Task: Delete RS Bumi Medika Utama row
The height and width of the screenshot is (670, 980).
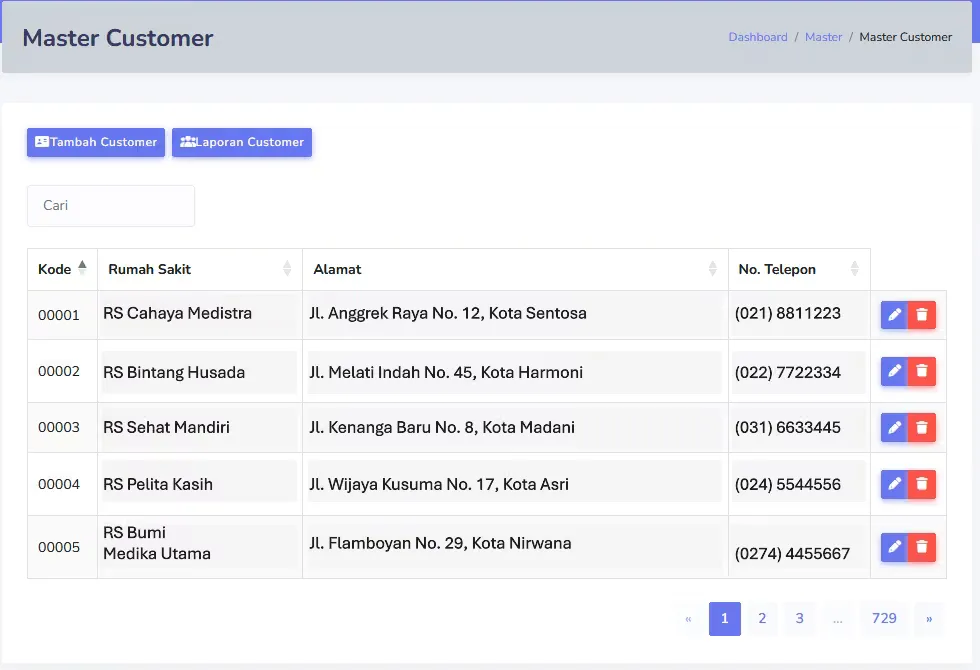Action: click(x=922, y=547)
